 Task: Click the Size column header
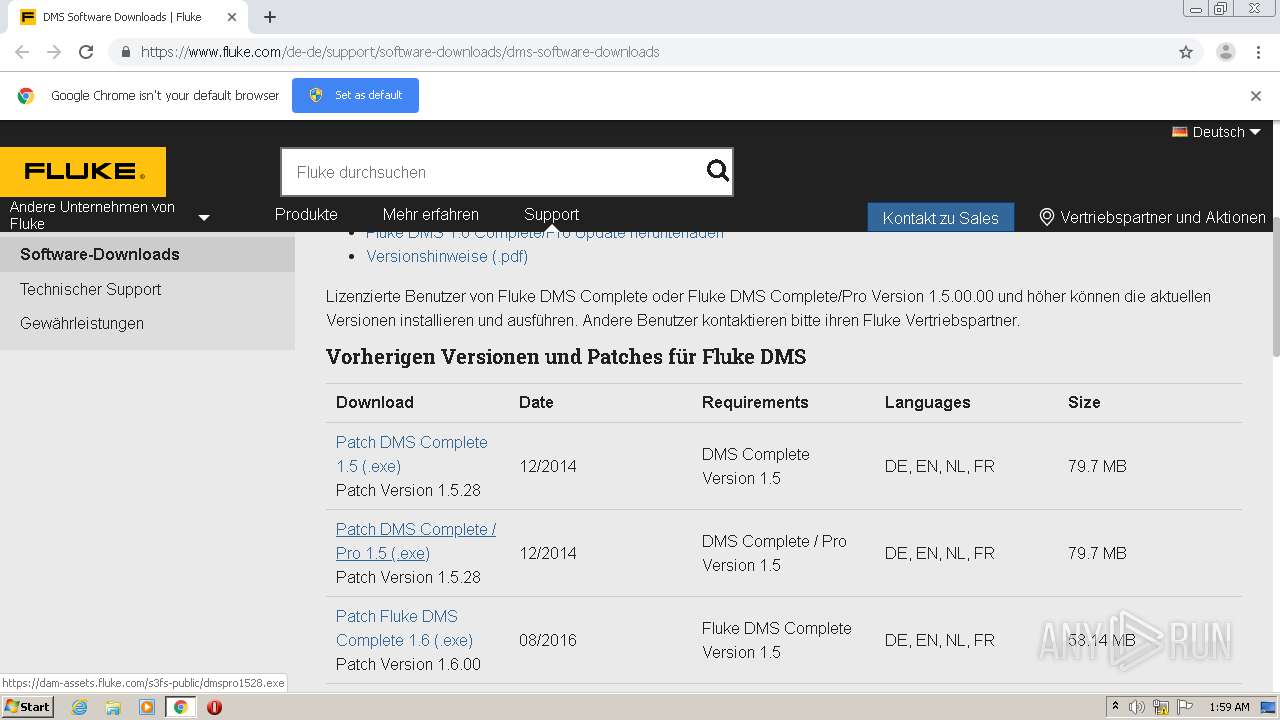pyautogui.click(x=1084, y=402)
